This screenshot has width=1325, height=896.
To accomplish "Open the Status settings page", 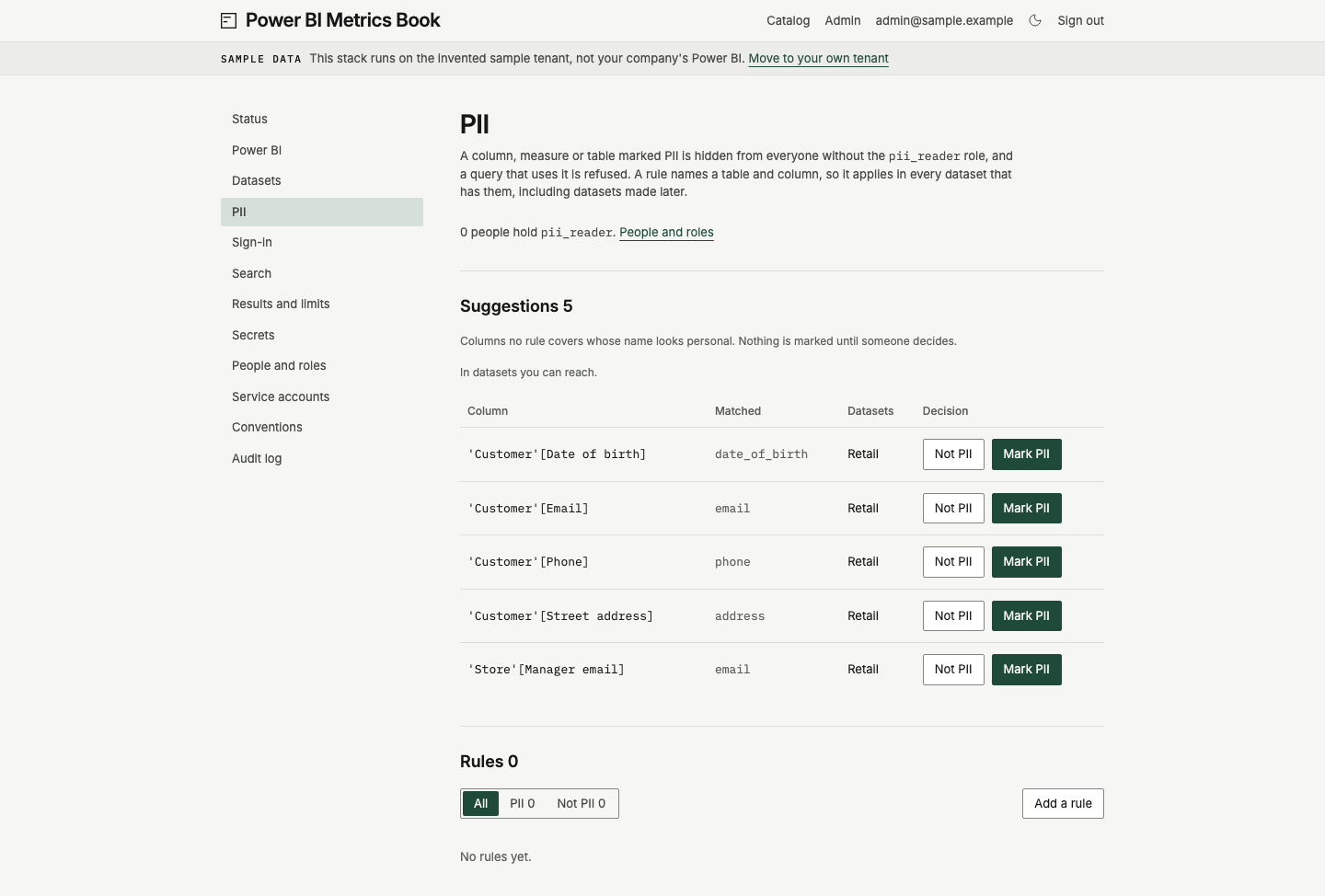I will click(322, 120).
